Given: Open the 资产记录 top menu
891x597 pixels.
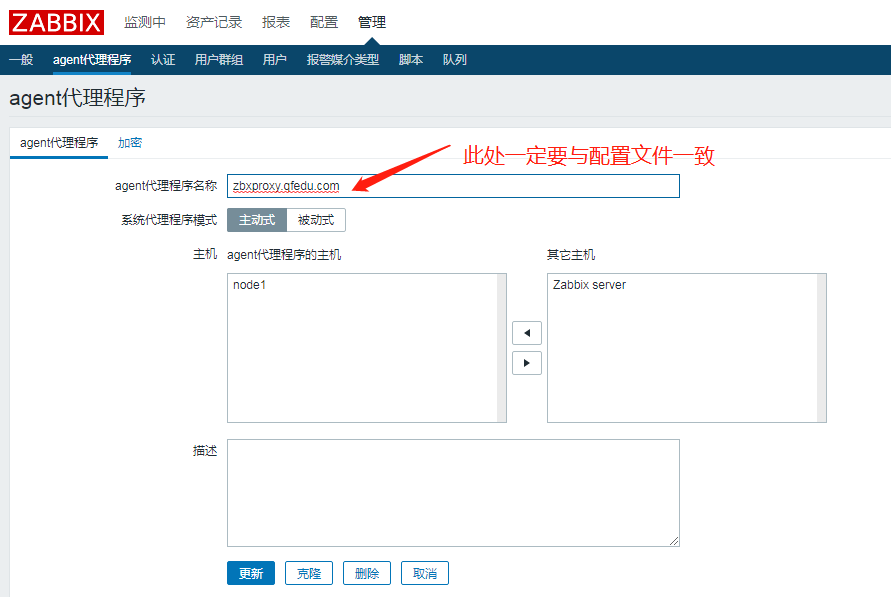Looking at the screenshot, I should coord(214,22).
